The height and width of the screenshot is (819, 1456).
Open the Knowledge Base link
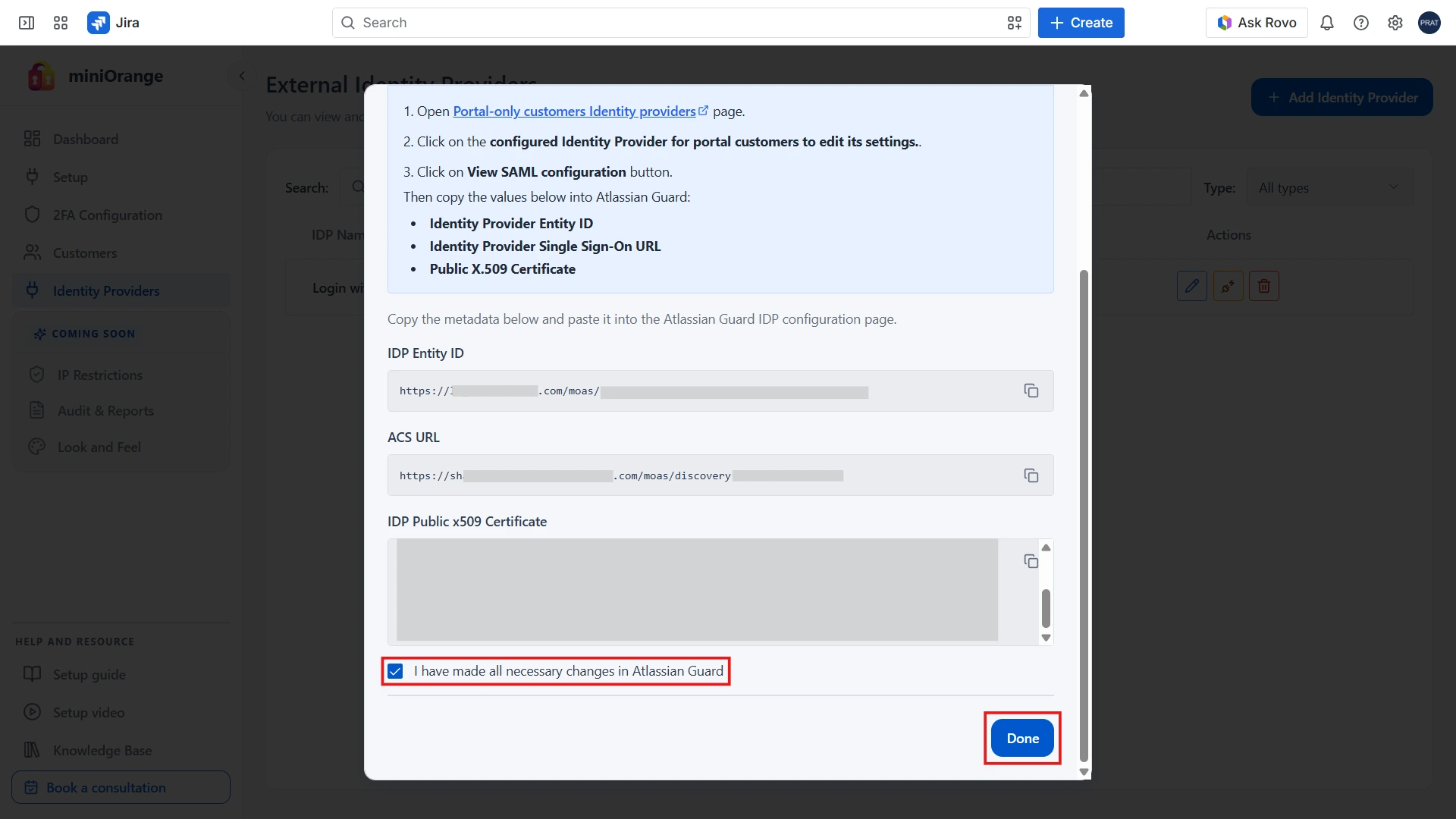(121, 750)
